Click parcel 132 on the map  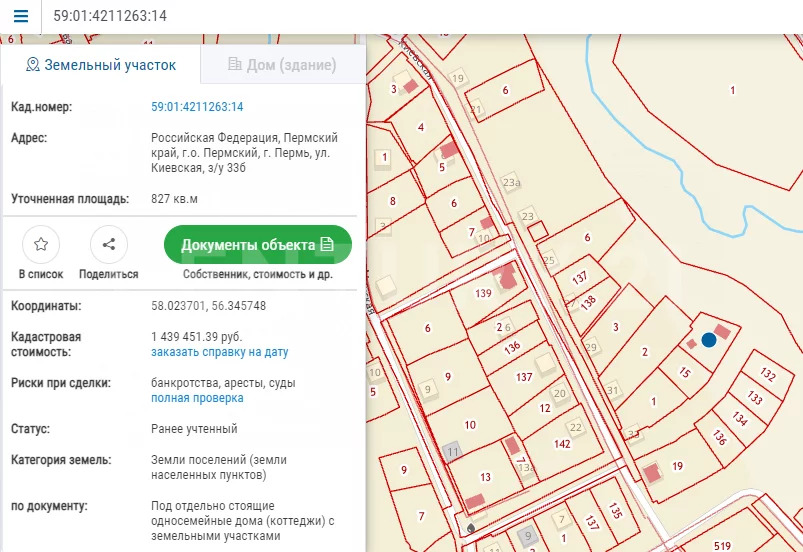[x=767, y=376]
